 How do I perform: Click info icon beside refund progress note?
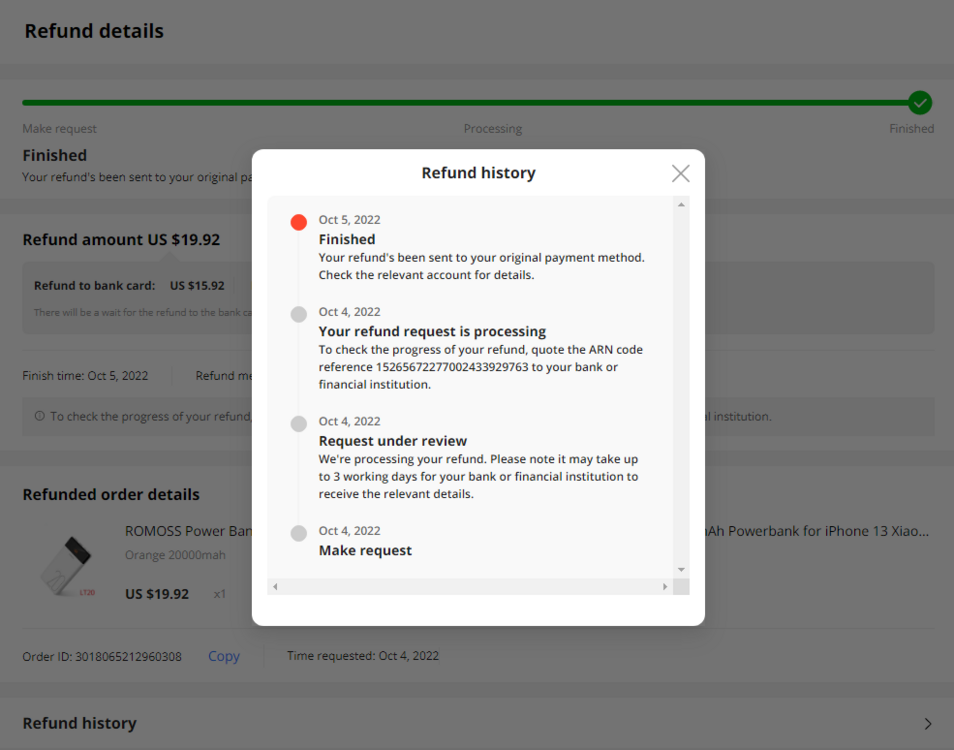click(x=39, y=416)
